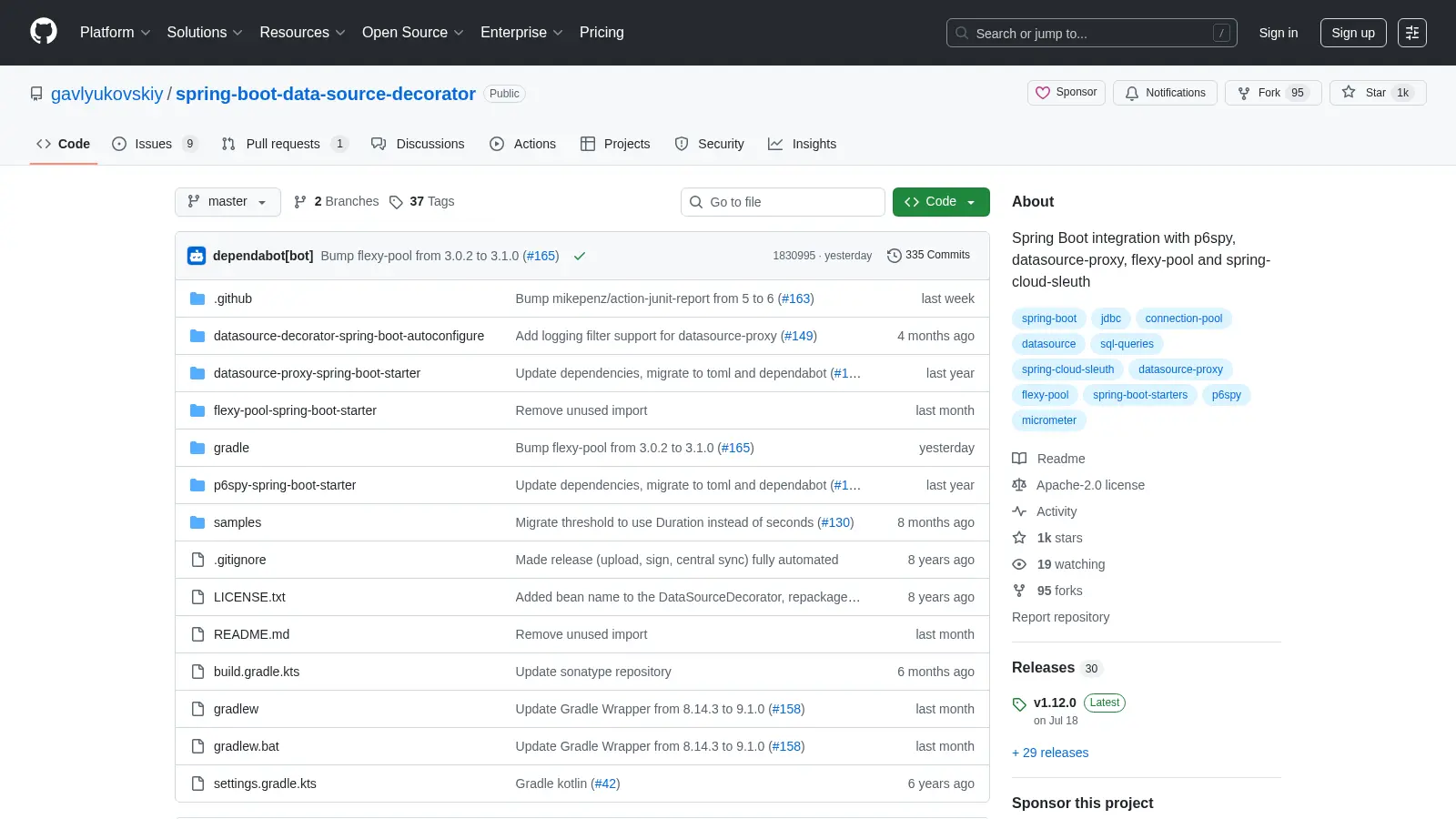
Task: Switch to the Discussions tab
Action: coord(418,144)
